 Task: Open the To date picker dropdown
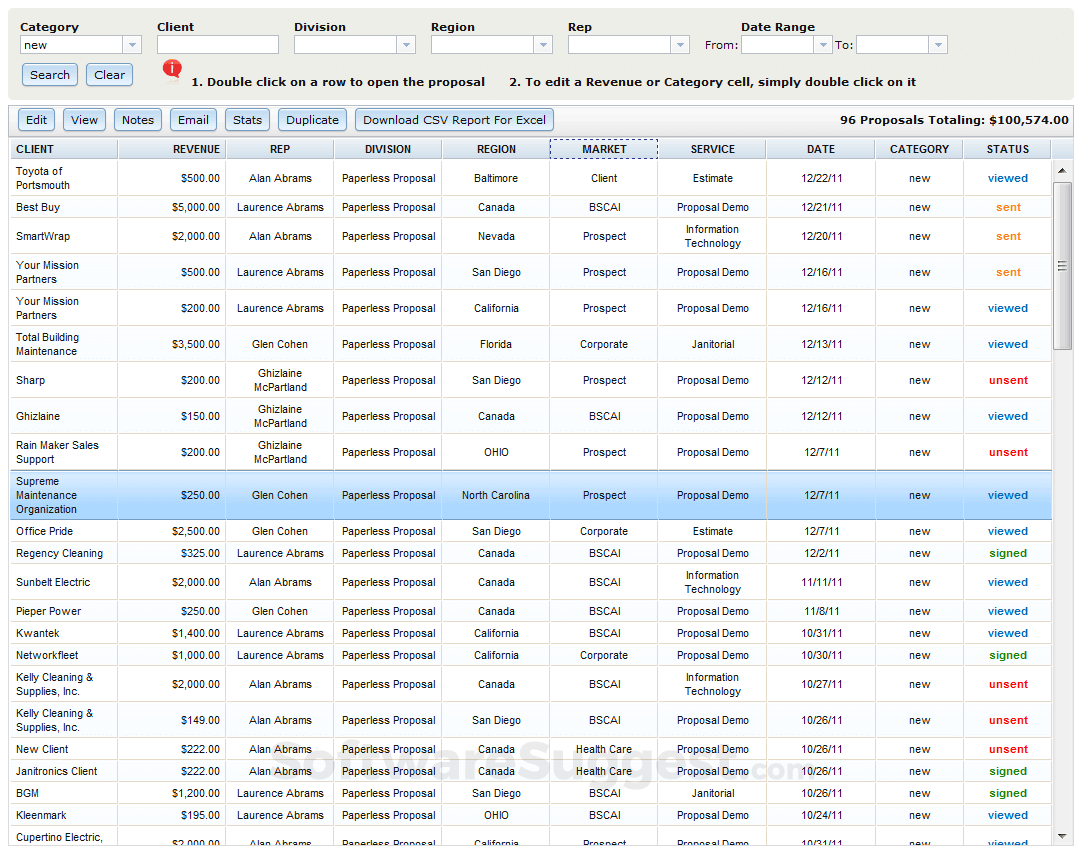click(x=937, y=45)
